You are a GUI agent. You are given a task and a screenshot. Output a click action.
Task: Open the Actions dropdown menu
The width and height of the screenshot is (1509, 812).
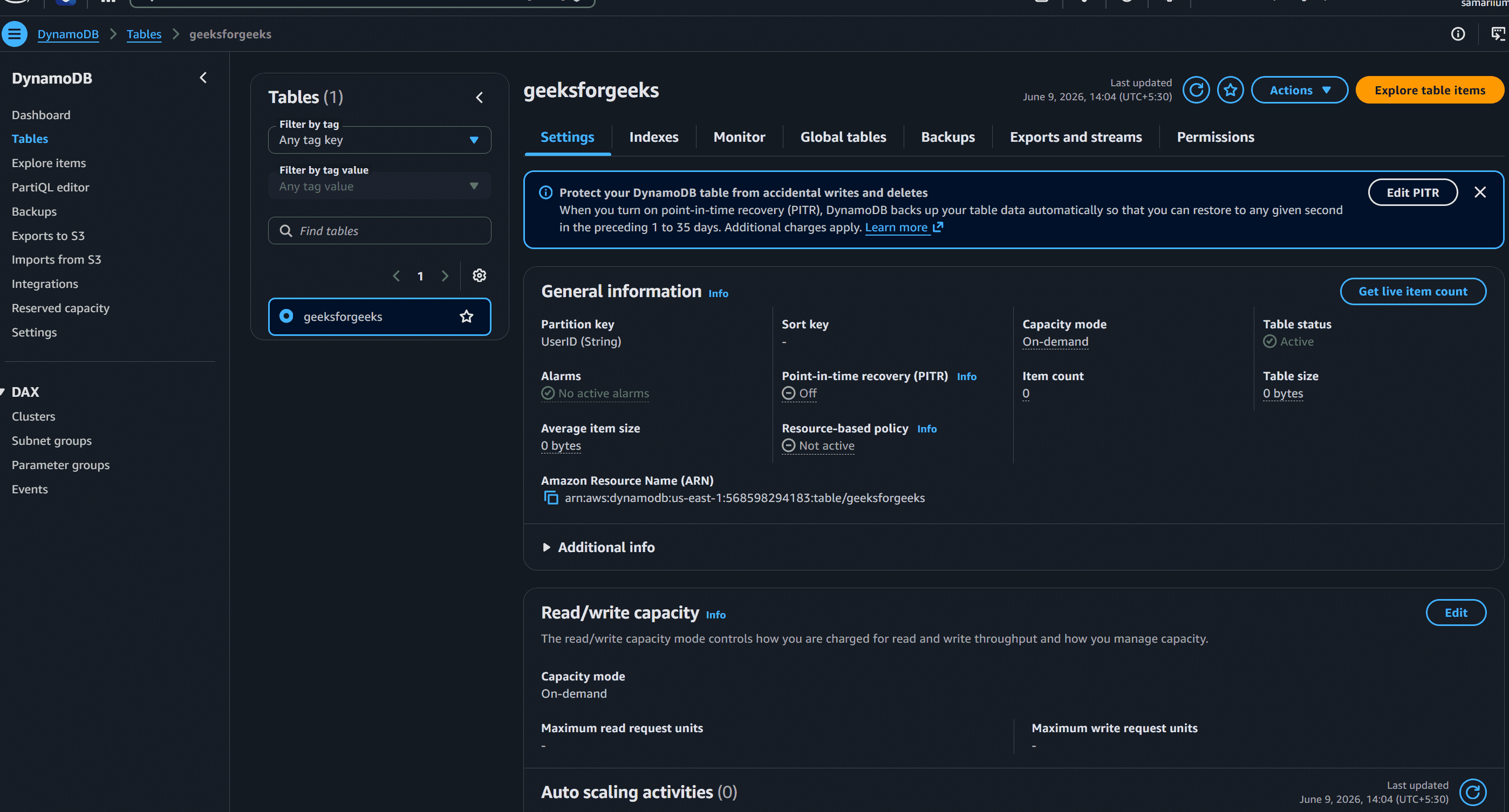point(1299,90)
